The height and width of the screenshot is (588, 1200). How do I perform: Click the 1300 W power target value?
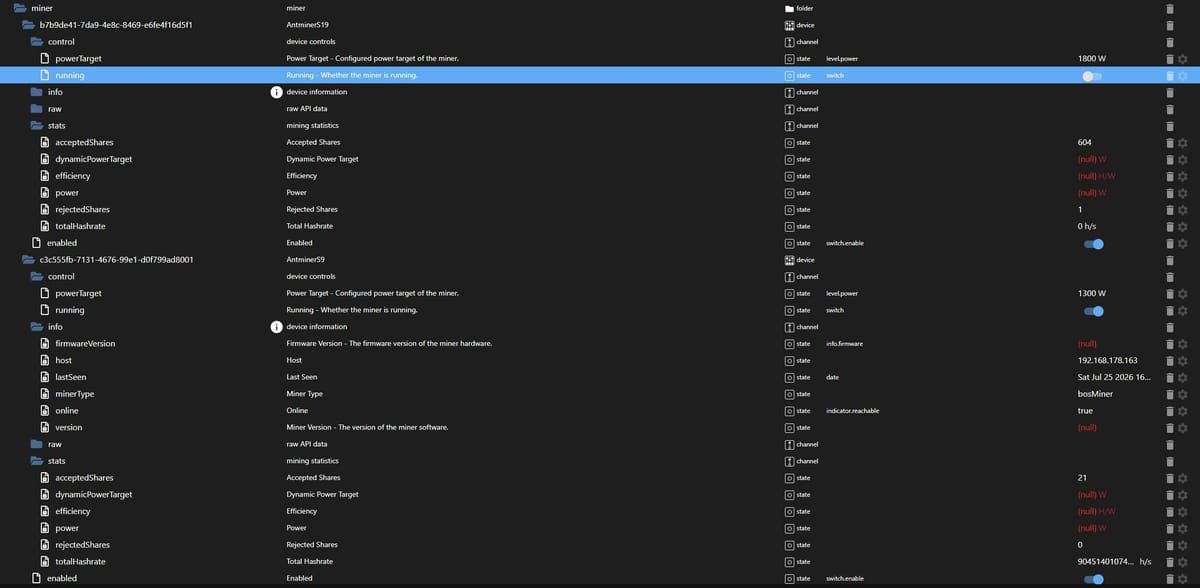(x=1092, y=293)
